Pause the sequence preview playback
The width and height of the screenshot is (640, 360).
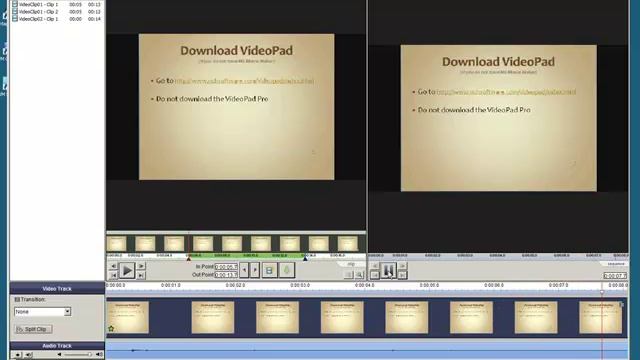coord(388,271)
